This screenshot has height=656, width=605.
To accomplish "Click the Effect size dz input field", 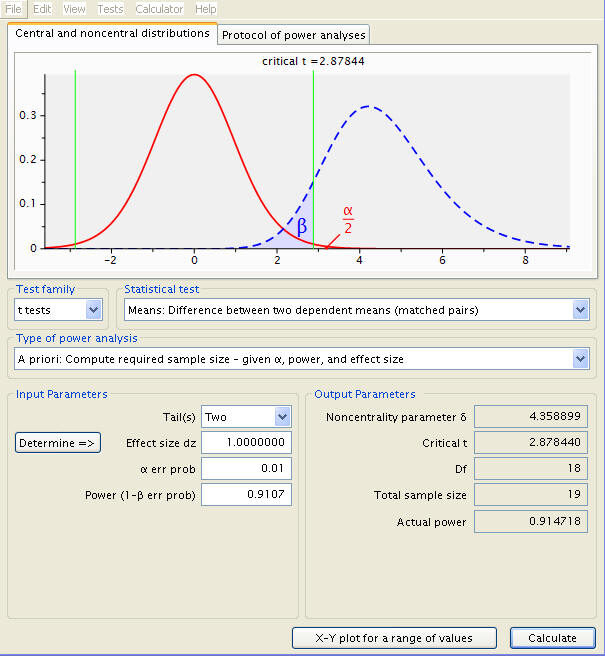I will [246, 443].
